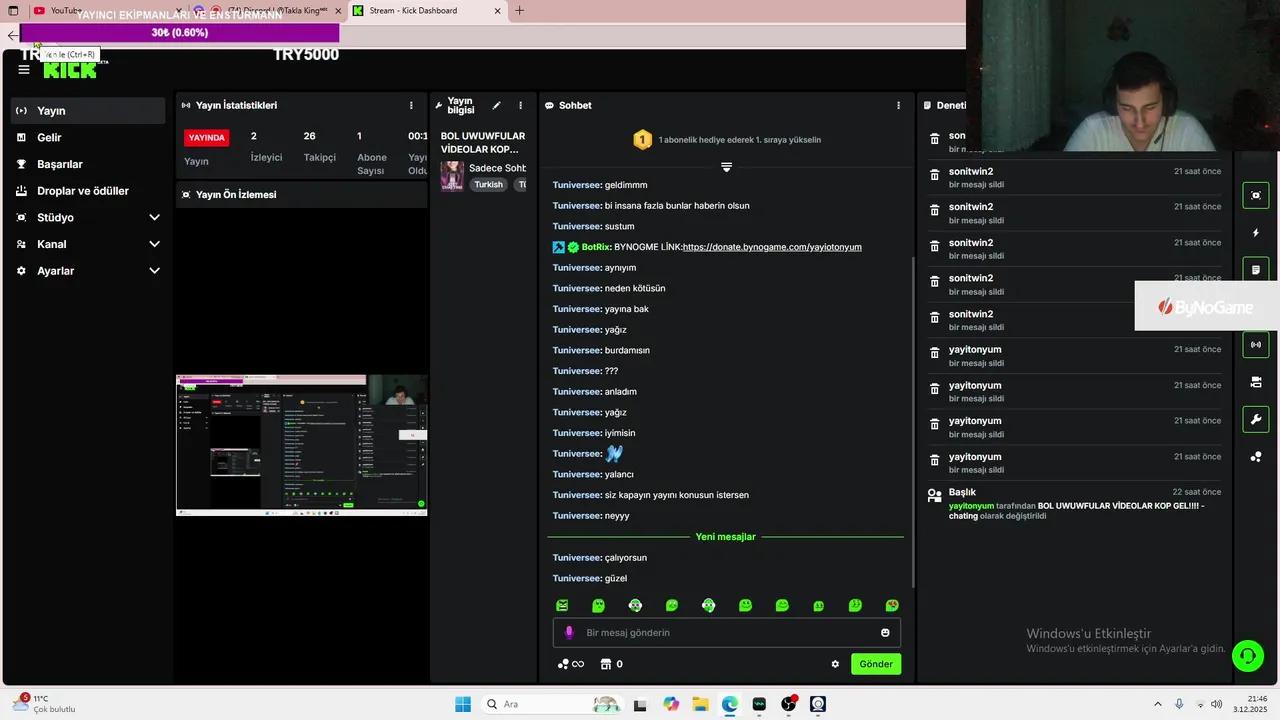Toggle moderation log widget in right rail
Image resolution: width=1280 pixels, height=720 pixels.
click(1256, 270)
